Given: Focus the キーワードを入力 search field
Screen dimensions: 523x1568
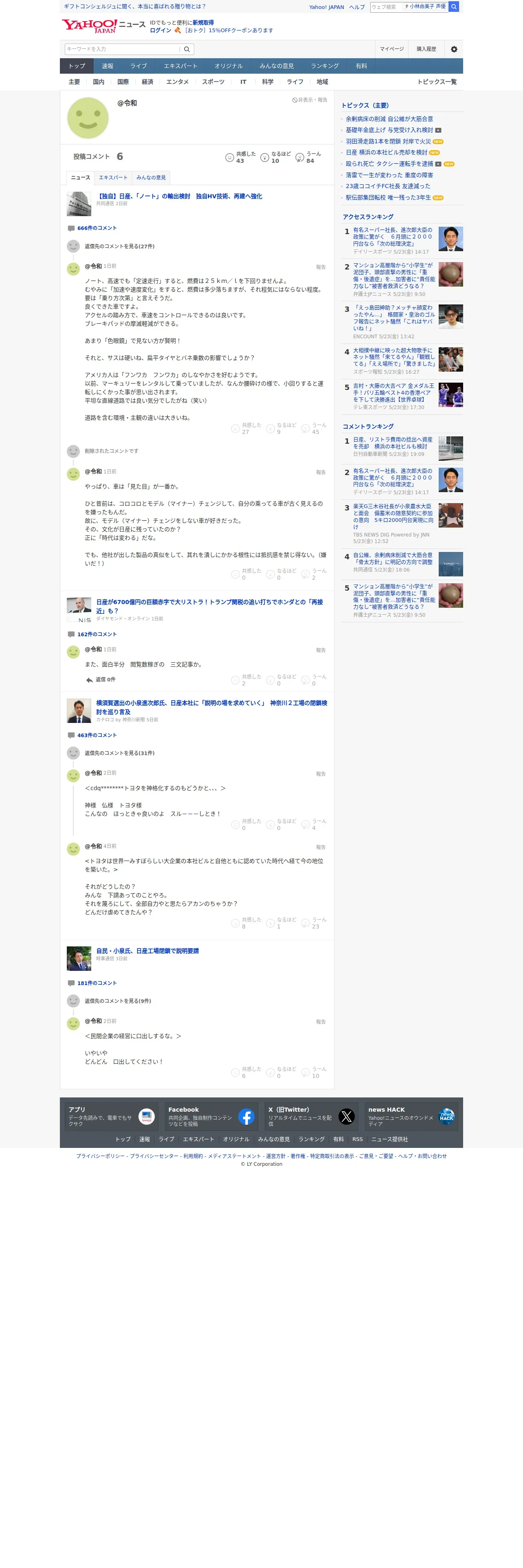Looking at the screenshot, I should 122,49.
